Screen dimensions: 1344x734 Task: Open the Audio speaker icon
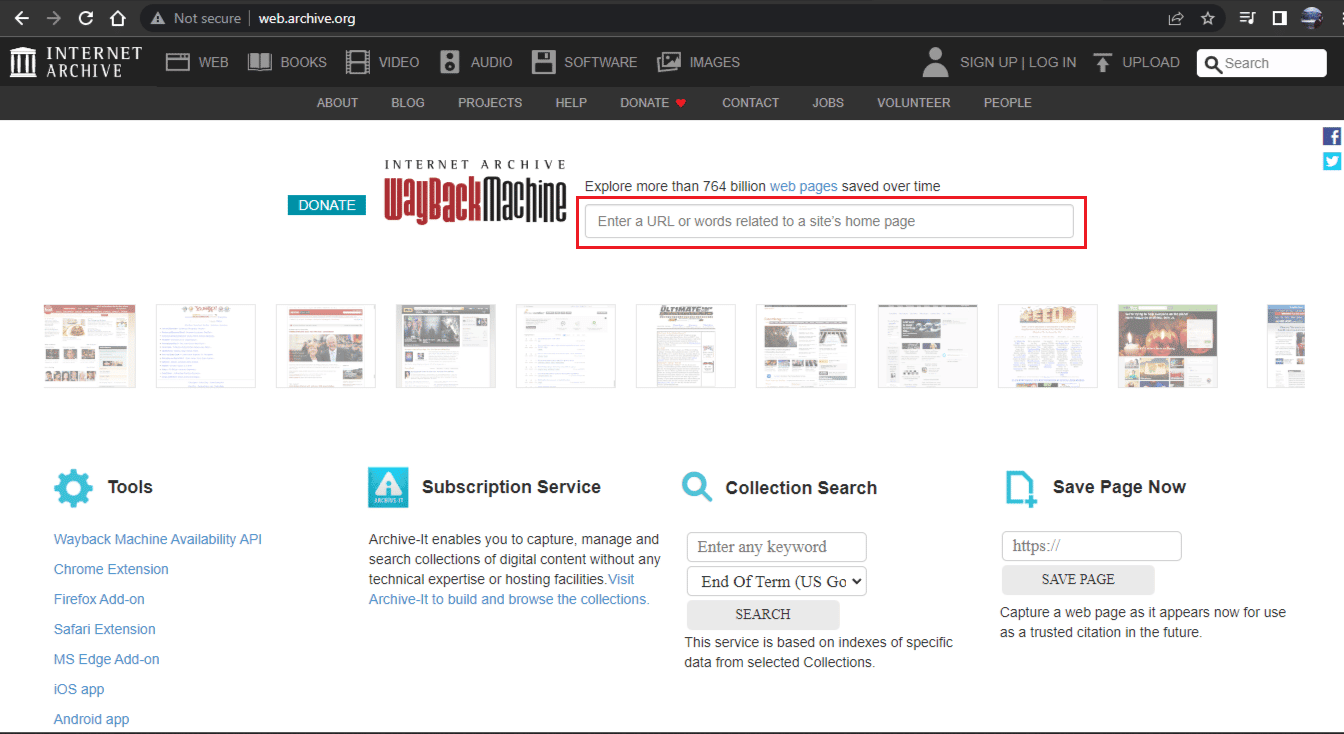click(450, 62)
